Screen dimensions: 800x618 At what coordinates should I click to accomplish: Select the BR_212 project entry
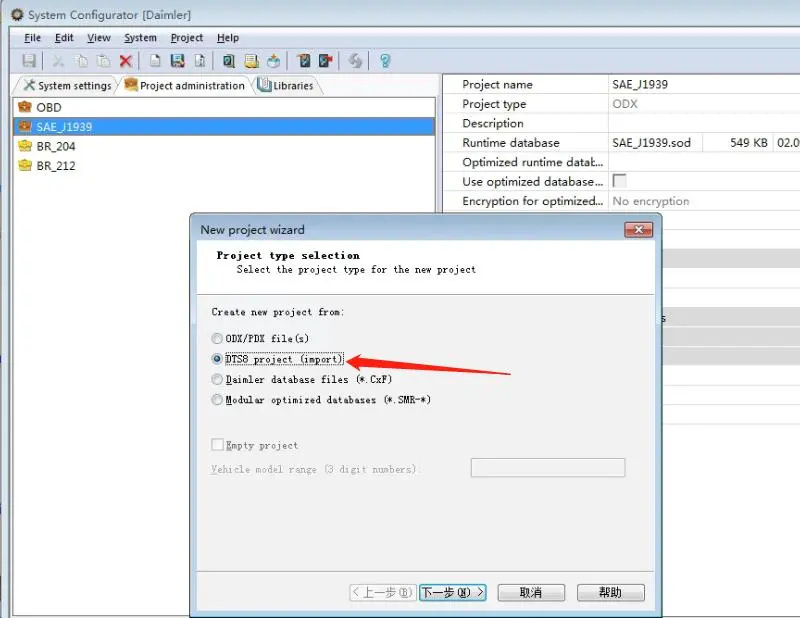pos(56,166)
